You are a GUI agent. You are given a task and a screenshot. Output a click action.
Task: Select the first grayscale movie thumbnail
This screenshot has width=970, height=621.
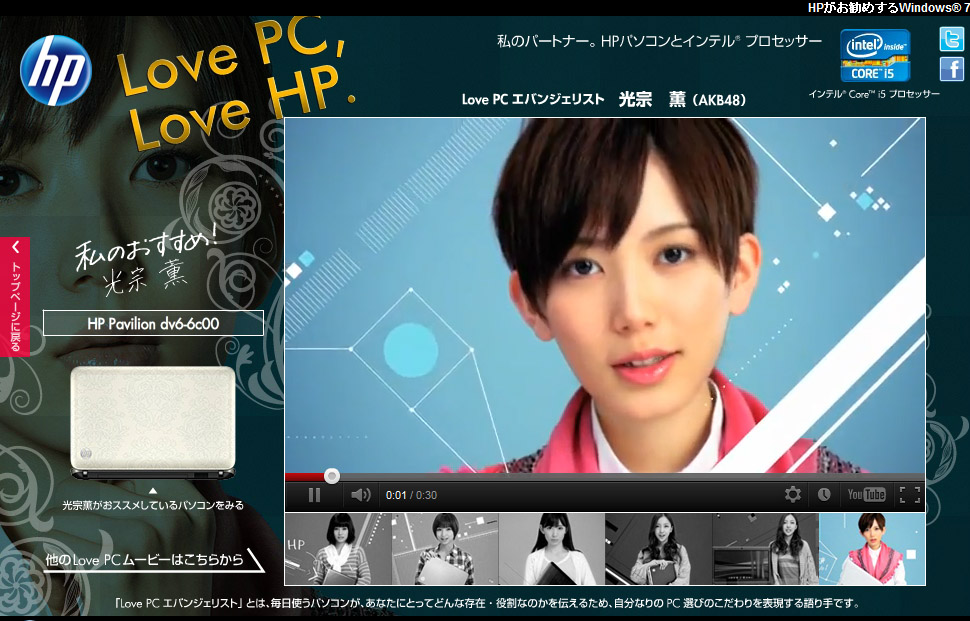[338, 549]
